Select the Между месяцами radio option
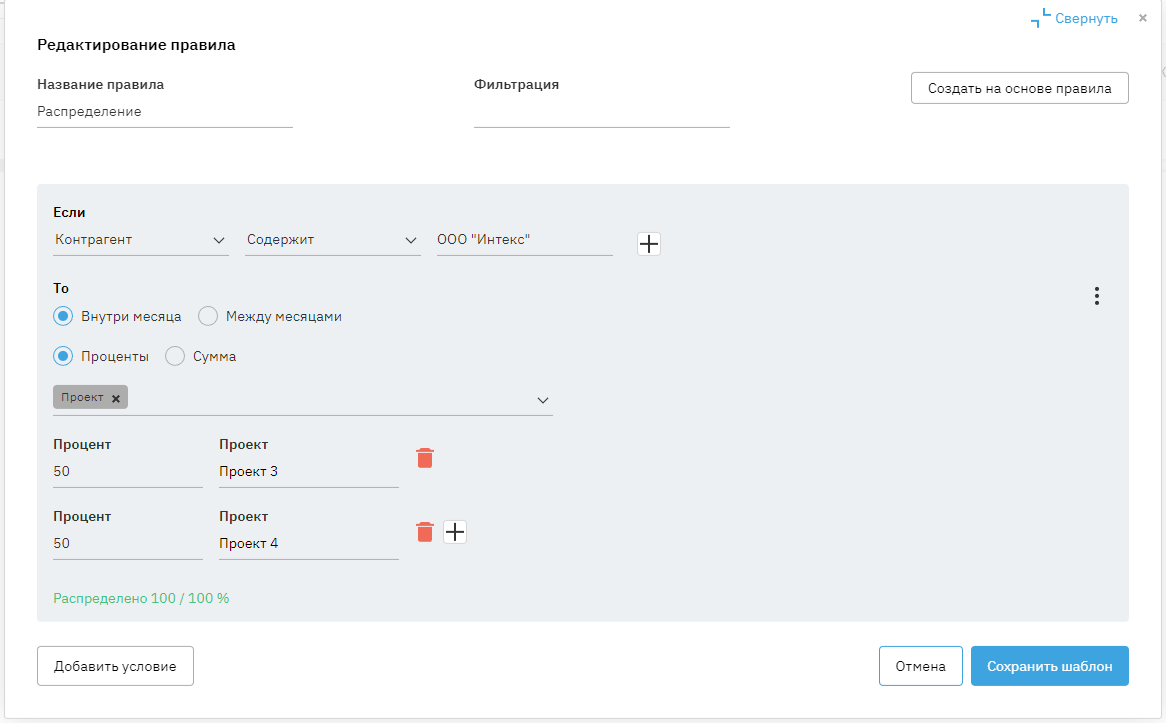 (x=208, y=316)
